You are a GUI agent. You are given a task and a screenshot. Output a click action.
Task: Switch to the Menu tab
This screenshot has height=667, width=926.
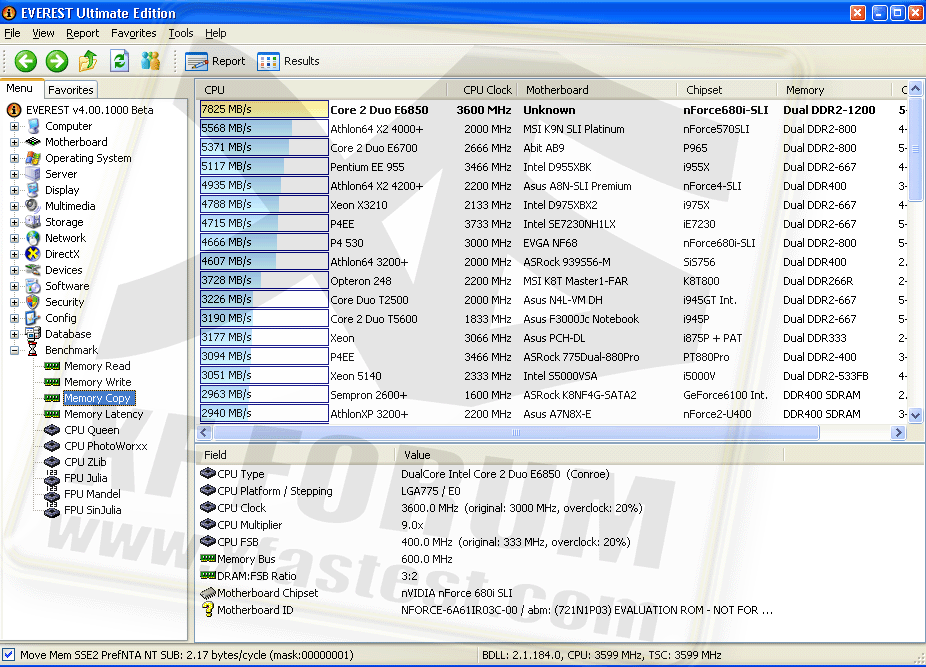tap(19, 88)
